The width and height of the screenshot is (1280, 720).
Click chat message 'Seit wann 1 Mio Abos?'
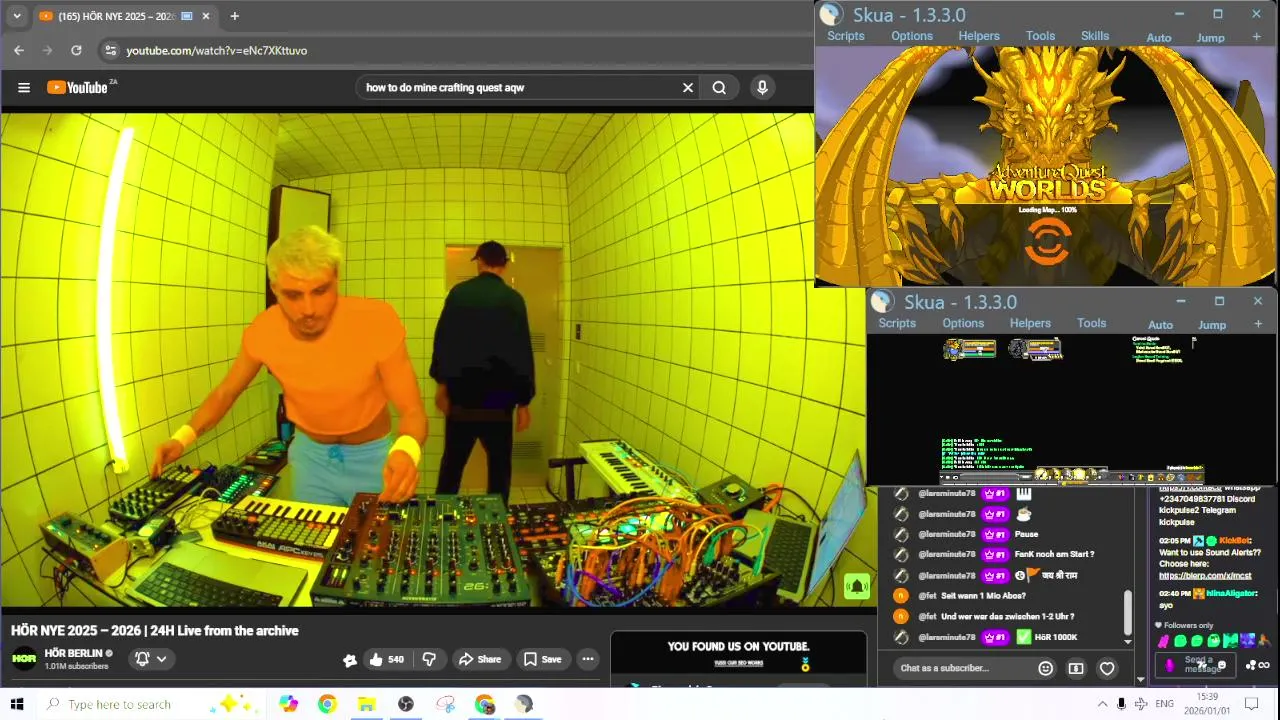tap(983, 596)
